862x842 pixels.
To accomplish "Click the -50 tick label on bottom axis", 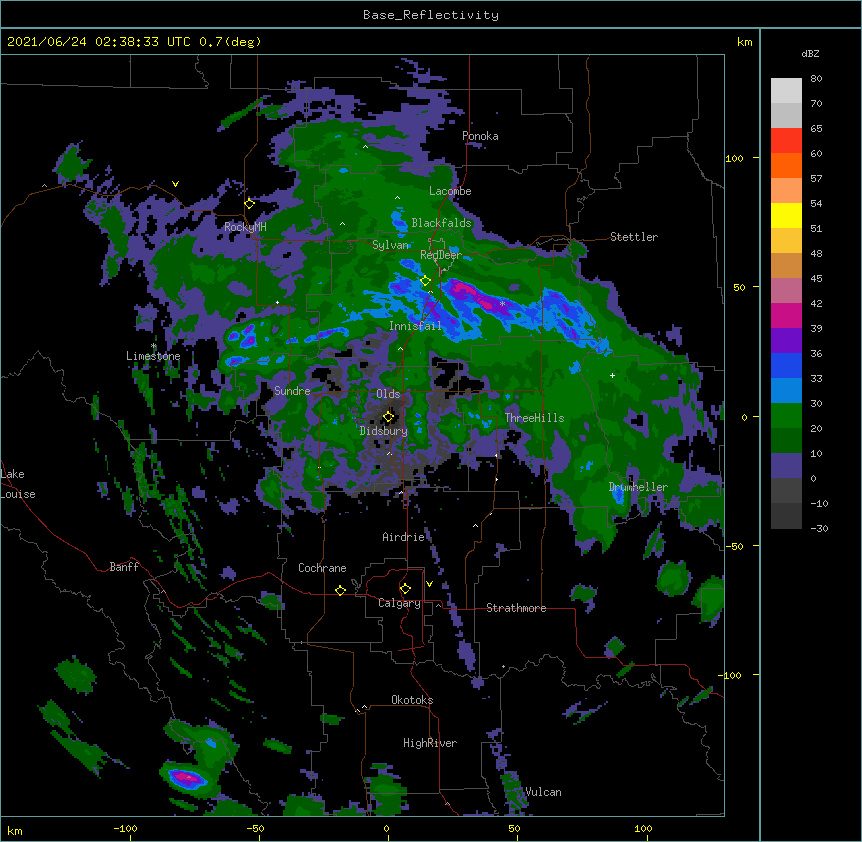I will tap(255, 828).
